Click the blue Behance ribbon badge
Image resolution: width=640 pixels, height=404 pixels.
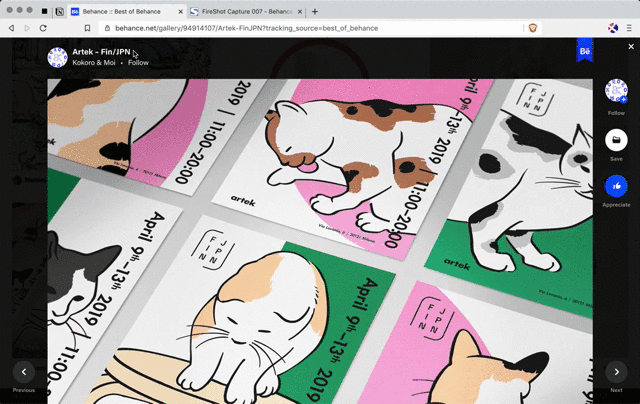(584, 50)
